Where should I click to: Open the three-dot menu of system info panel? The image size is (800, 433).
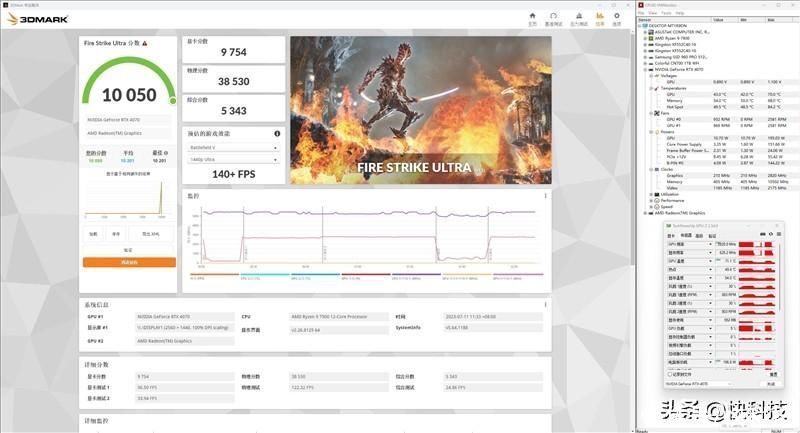545,304
